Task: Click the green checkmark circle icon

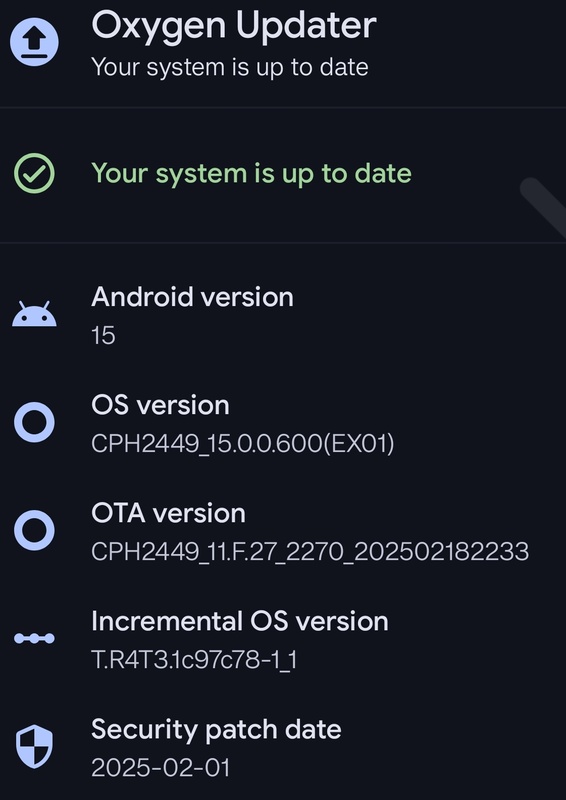Action: (x=34, y=173)
